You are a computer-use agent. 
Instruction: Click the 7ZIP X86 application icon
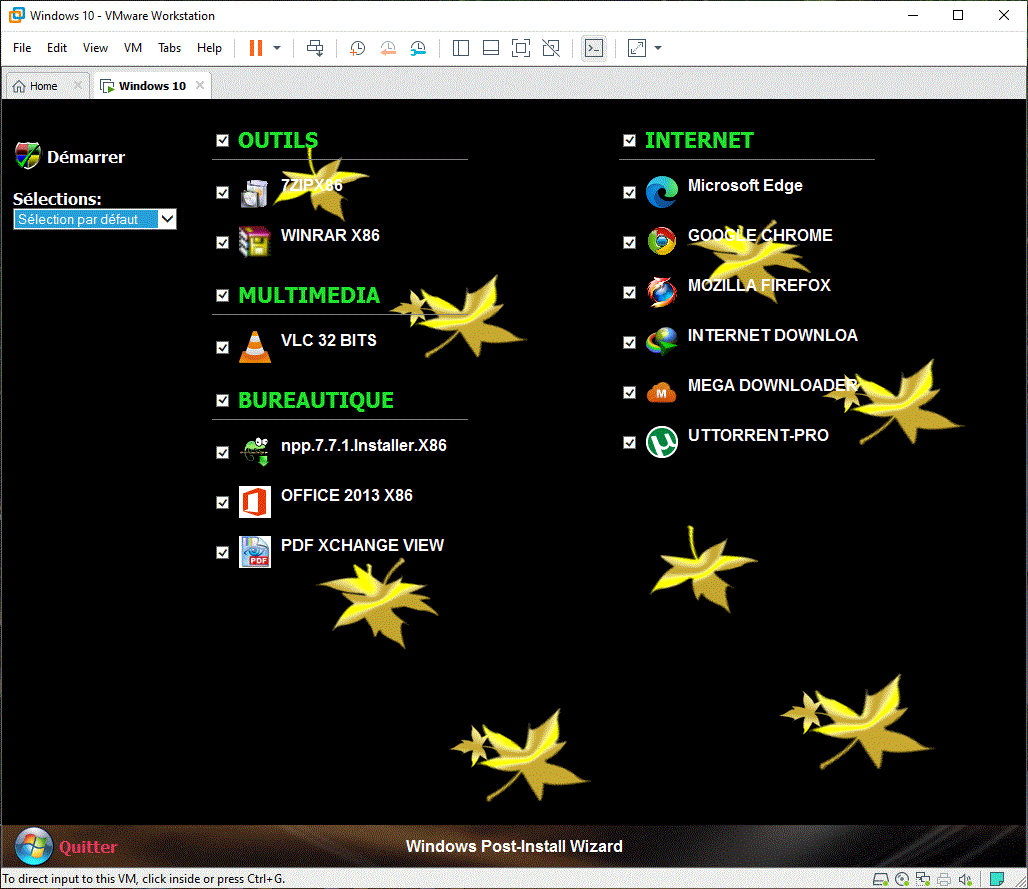click(254, 193)
